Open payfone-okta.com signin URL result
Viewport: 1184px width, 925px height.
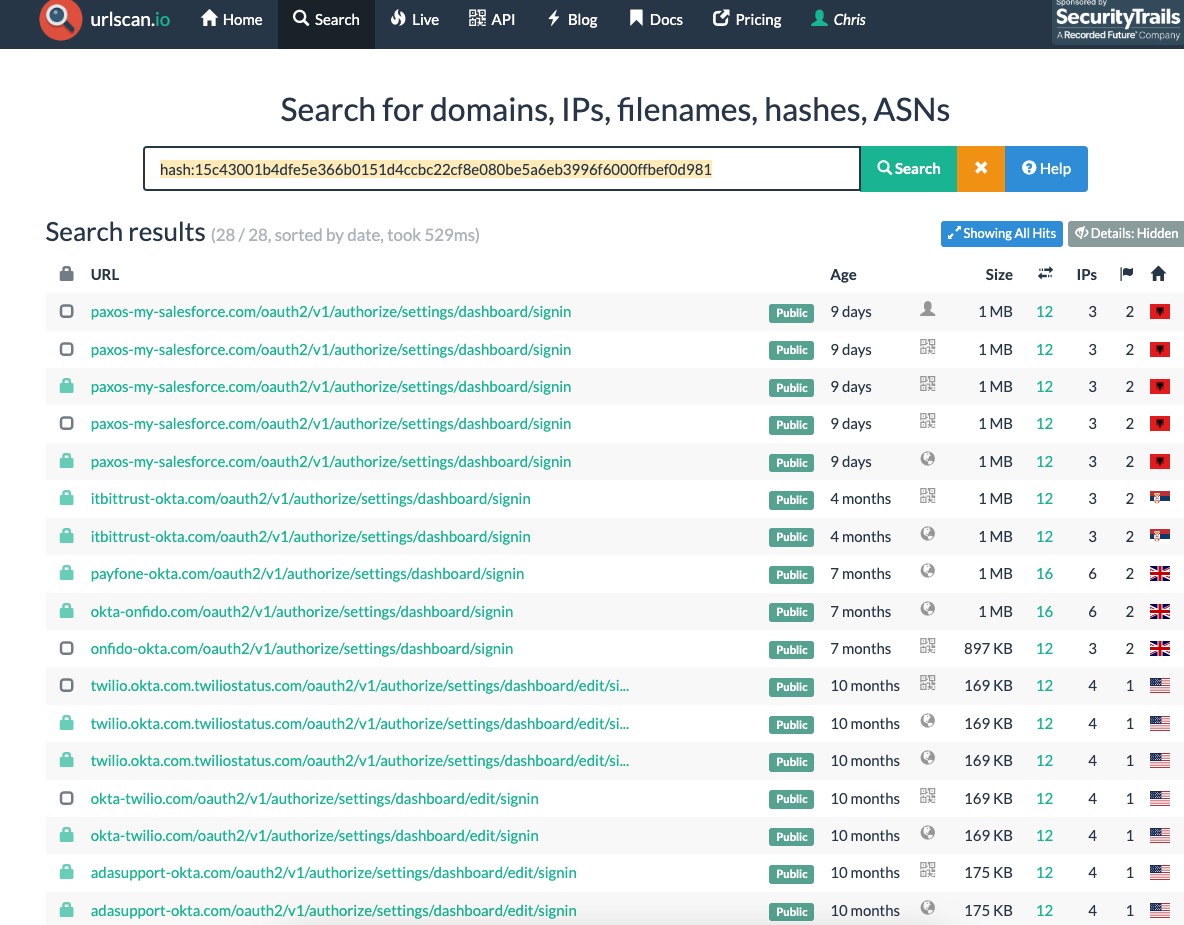click(x=307, y=573)
